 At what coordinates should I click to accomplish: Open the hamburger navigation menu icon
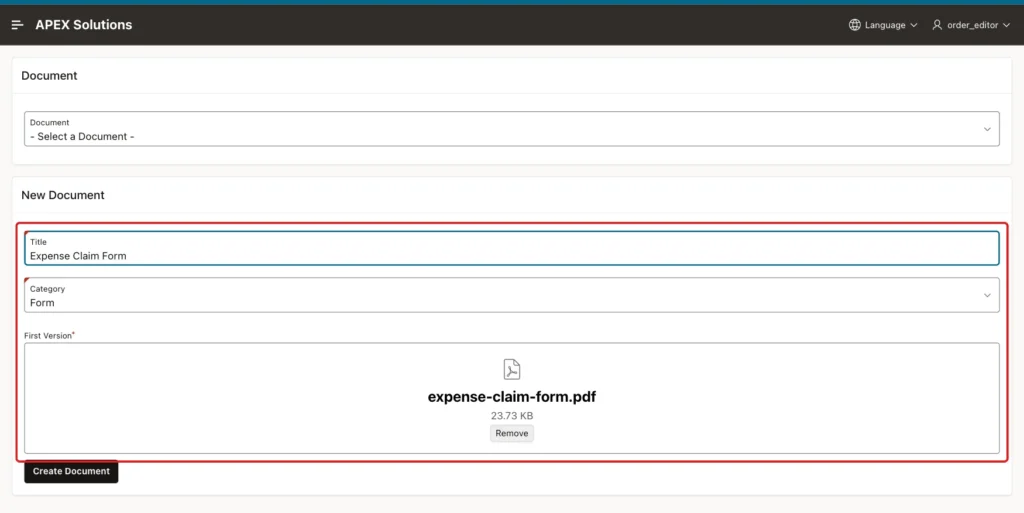tap(18, 25)
